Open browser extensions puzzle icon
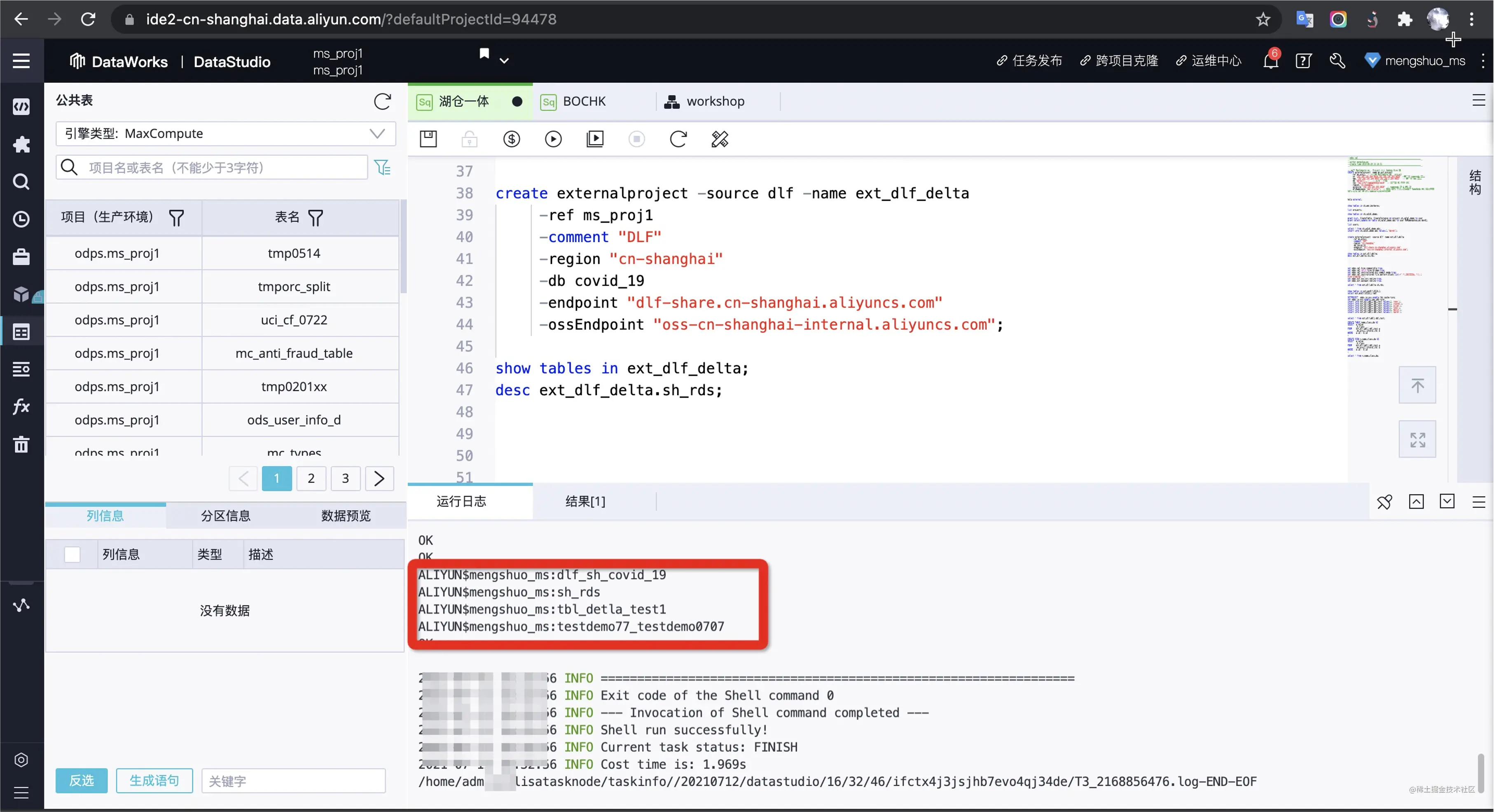The height and width of the screenshot is (812, 1494). click(1404, 19)
